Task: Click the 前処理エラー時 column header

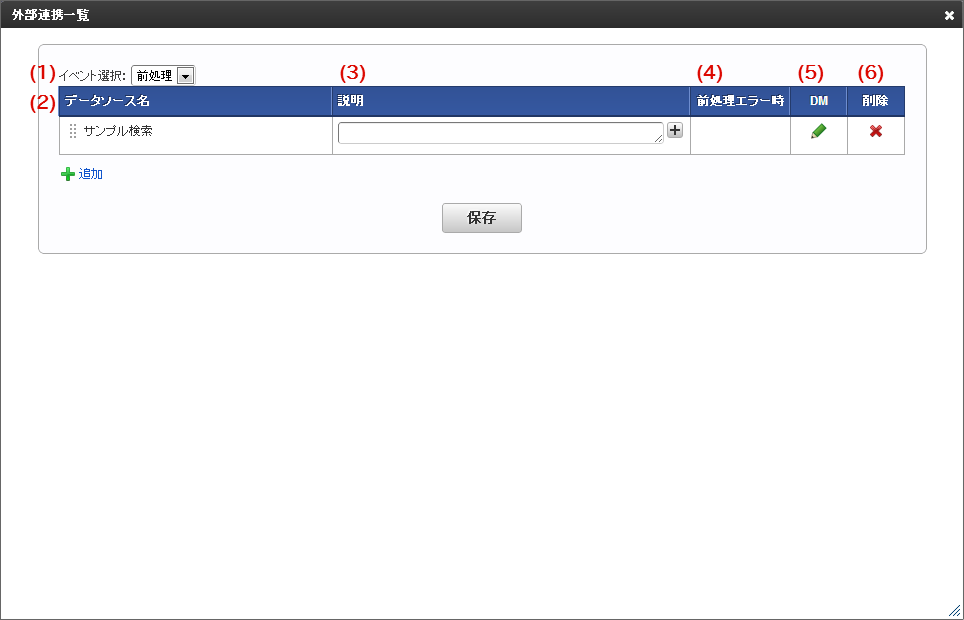Action: pyautogui.click(x=740, y=101)
